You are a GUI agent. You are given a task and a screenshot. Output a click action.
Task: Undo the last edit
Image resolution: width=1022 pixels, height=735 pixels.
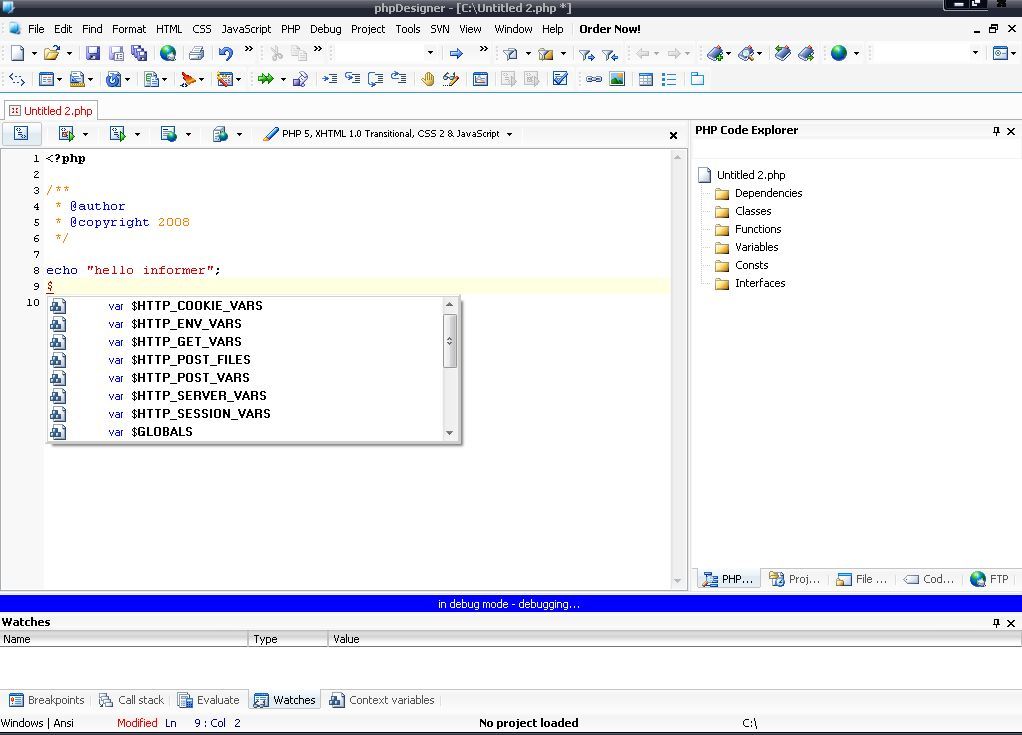[x=226, y=53]
